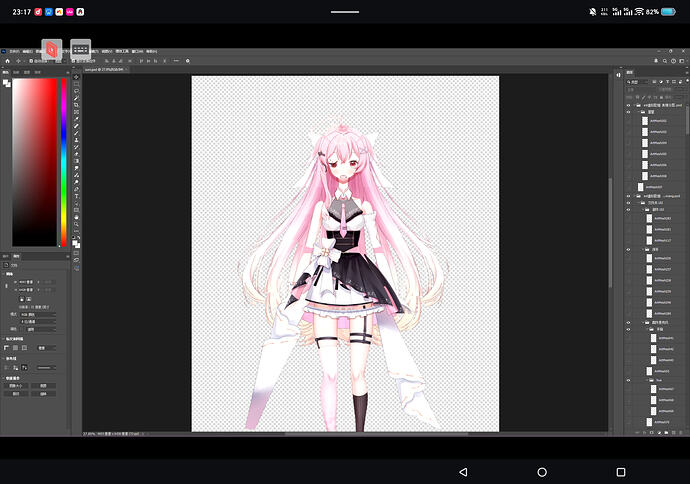Select the Lasso tool
This screenshot has height=484, width=690.
77,91
